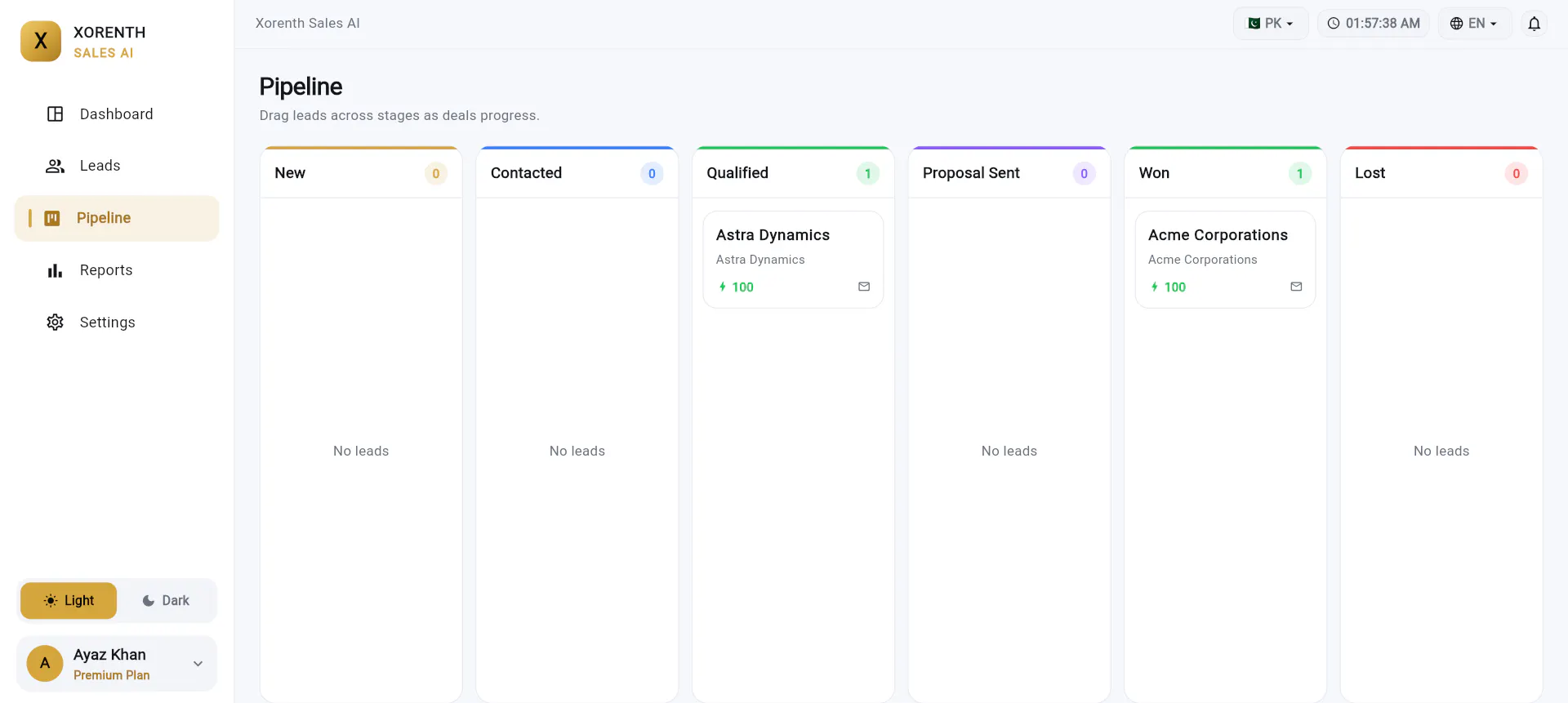Image resolution: width=1568 pixels, height=703 pixels.
Task: Click the mail icon on Acme Corporations card
Action: coord(1296,287)
